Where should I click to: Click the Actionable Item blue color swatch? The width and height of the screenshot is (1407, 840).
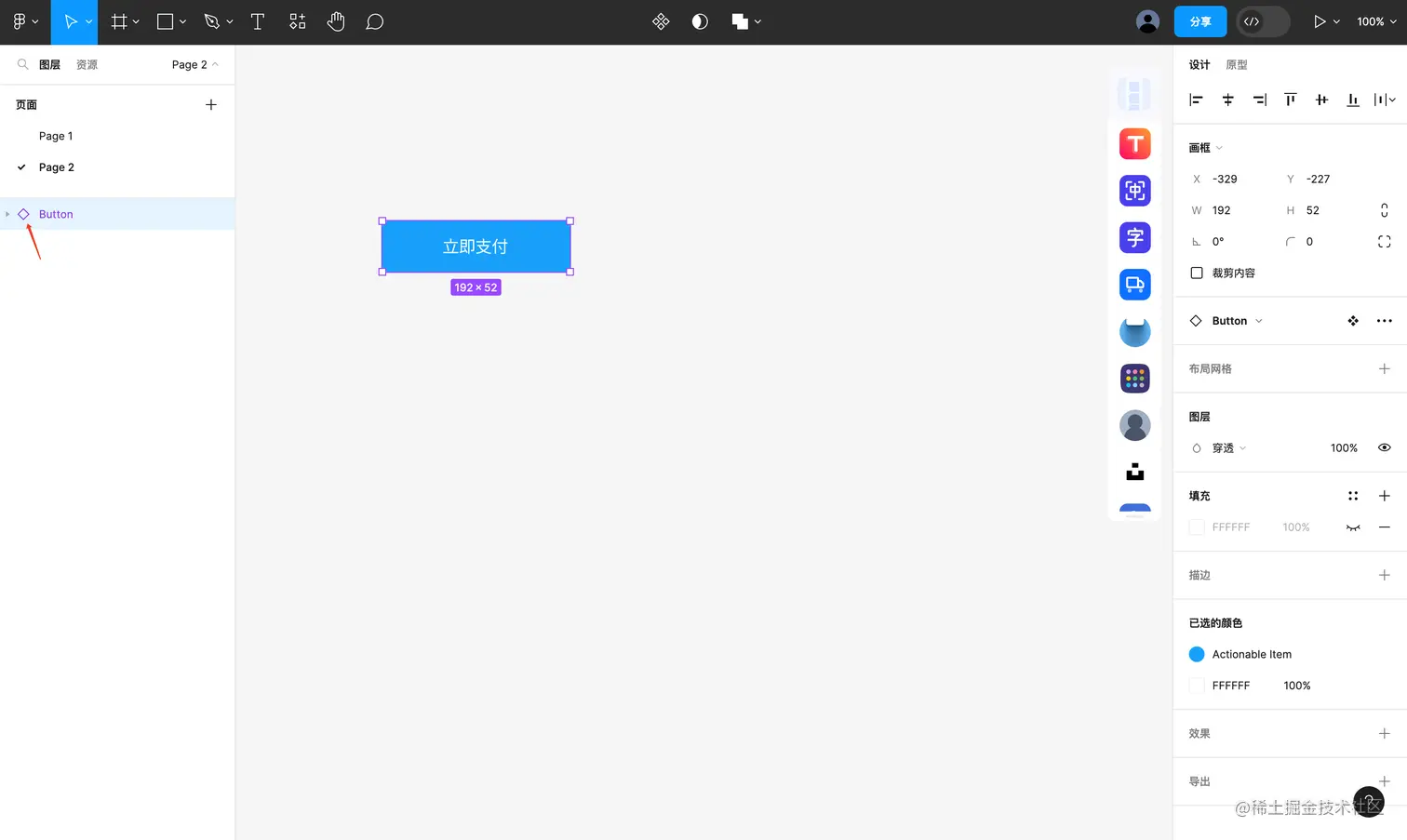pyautogui.click(x=1197, y=654)
